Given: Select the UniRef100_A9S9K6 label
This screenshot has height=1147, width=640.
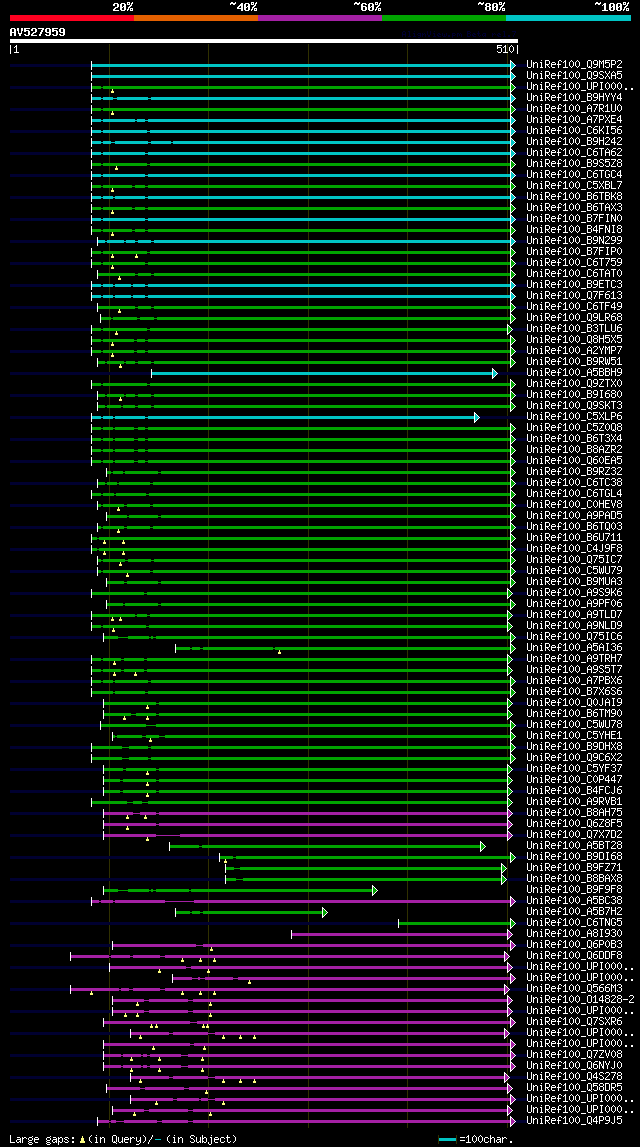Looking at the screenshot, I should pyautogui.click(x=574, y=593).
